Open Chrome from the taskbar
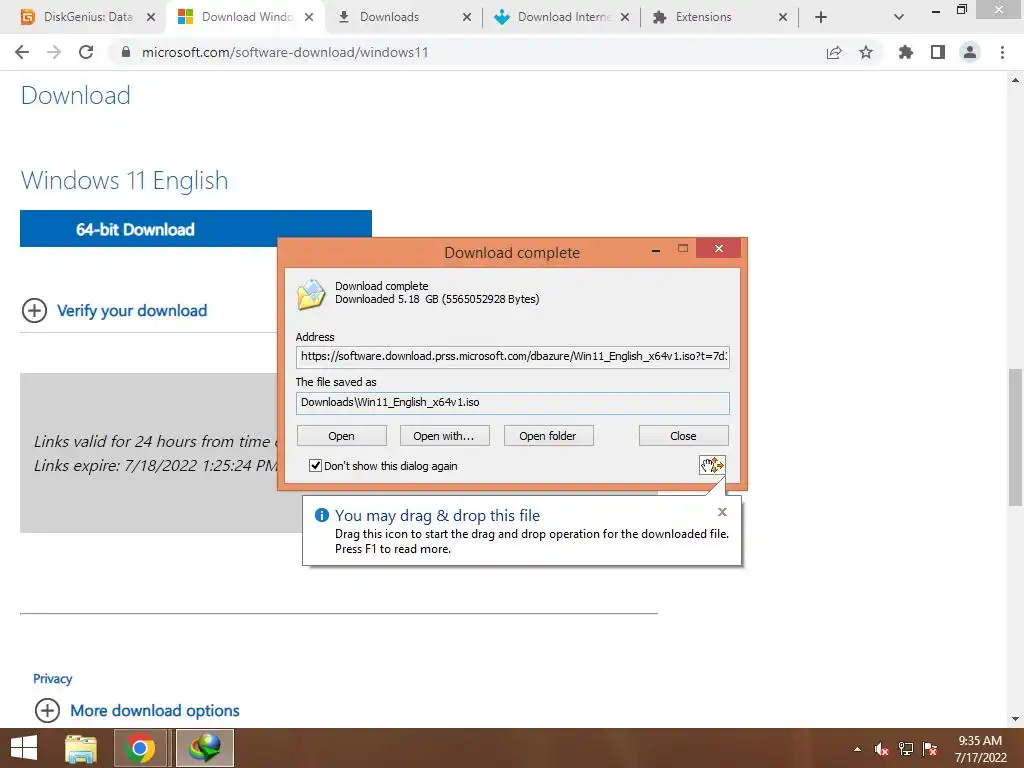The image size is (1024, 768). click(140, 748)
